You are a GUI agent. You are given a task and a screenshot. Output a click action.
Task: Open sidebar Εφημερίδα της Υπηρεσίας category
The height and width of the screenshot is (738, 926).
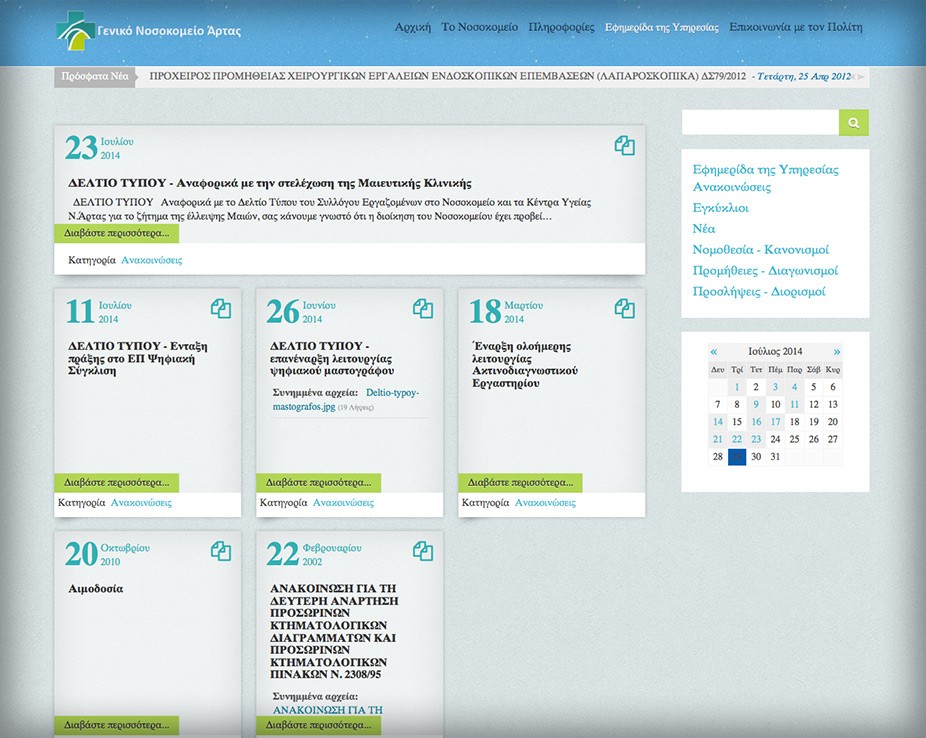click(765, 169)
